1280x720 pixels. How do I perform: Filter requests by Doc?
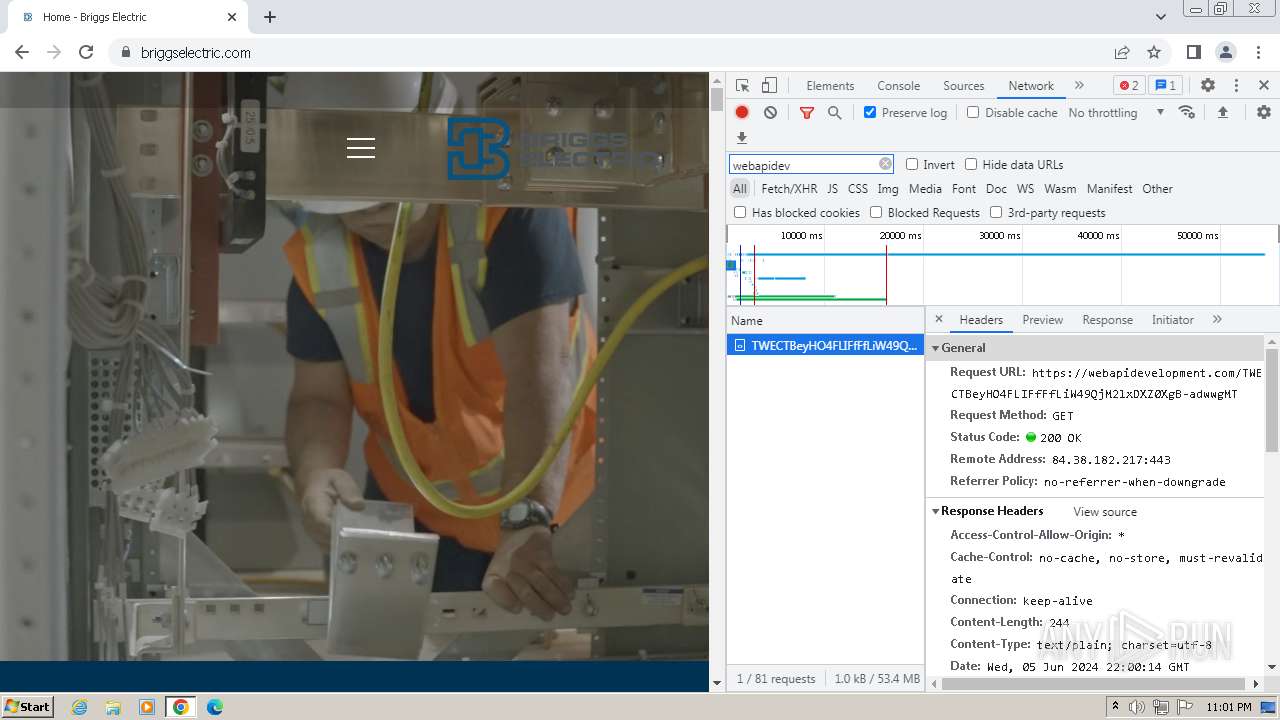(996, 188)
